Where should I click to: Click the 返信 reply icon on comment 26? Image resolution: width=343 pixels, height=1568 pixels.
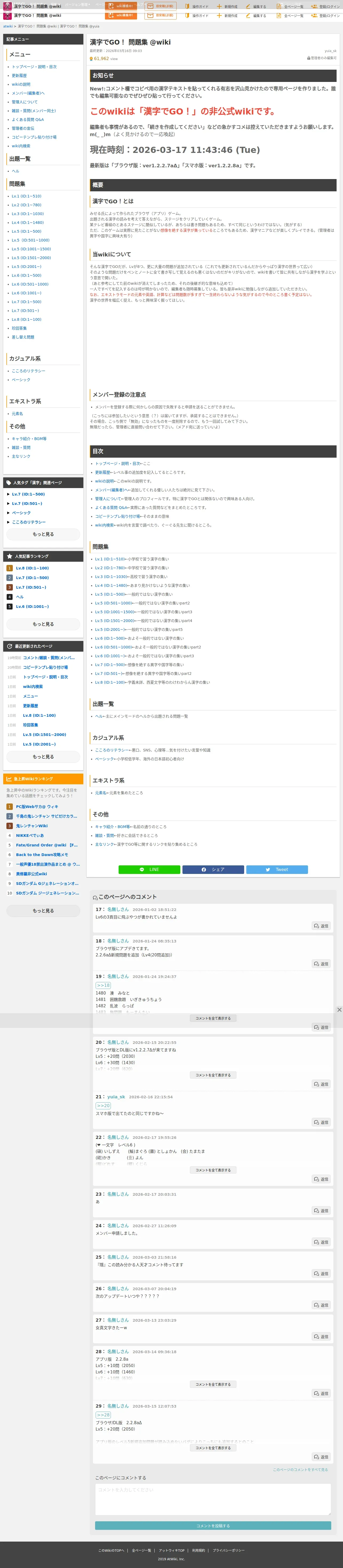click(317, 1305)
